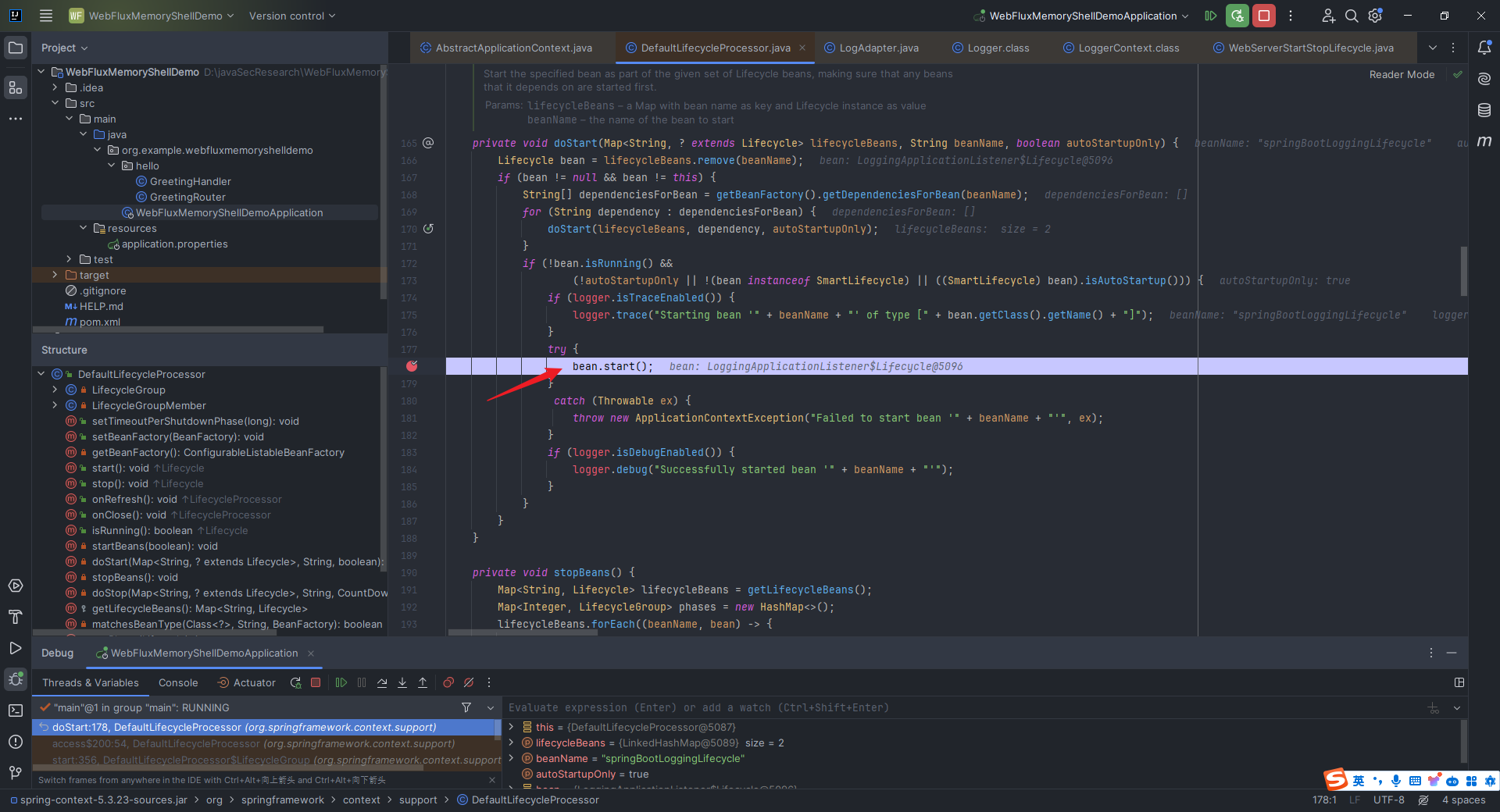Expand the .idea folder
Screen dimensions: 1500x812
[x=55, y=87]
